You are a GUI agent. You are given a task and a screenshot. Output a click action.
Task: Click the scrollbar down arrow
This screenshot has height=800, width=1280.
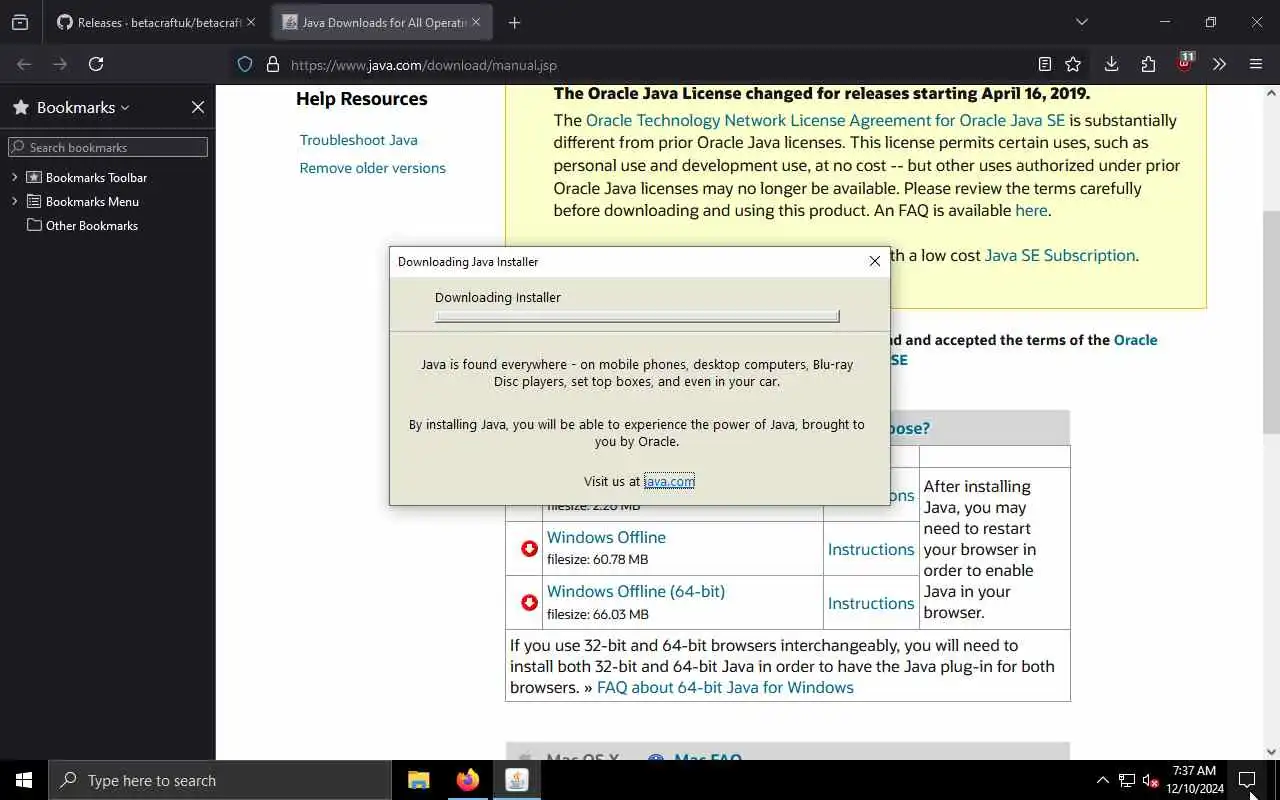pos(1271,752)
